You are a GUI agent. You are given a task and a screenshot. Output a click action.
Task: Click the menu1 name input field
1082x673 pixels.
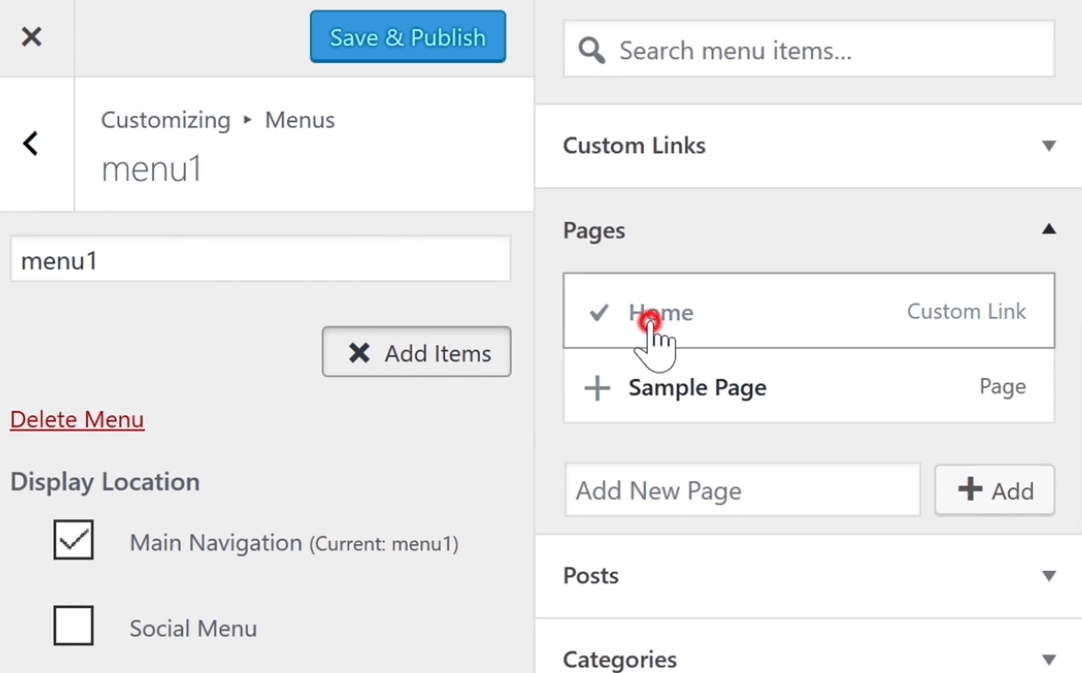(260, 259)
